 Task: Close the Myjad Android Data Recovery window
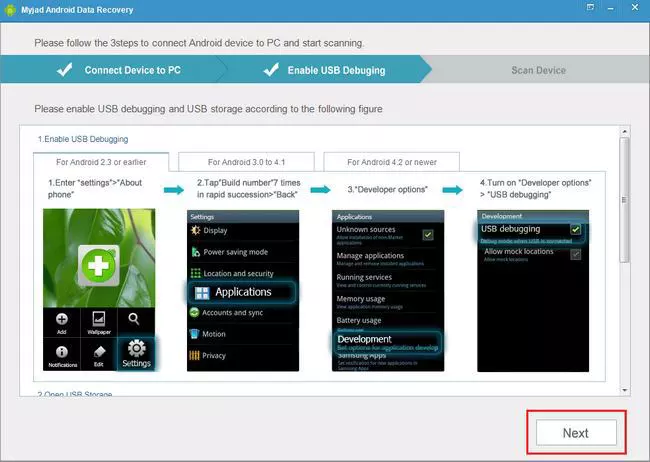(635, 7)
